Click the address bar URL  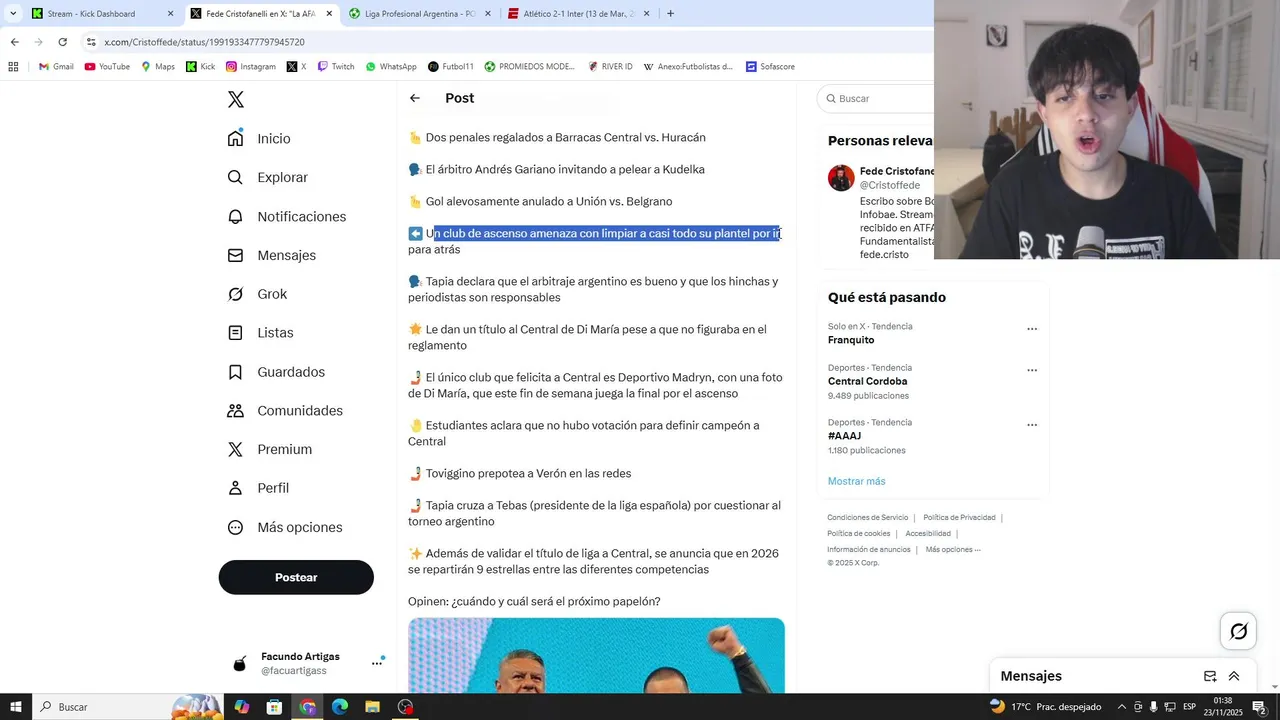click(204, 42)
